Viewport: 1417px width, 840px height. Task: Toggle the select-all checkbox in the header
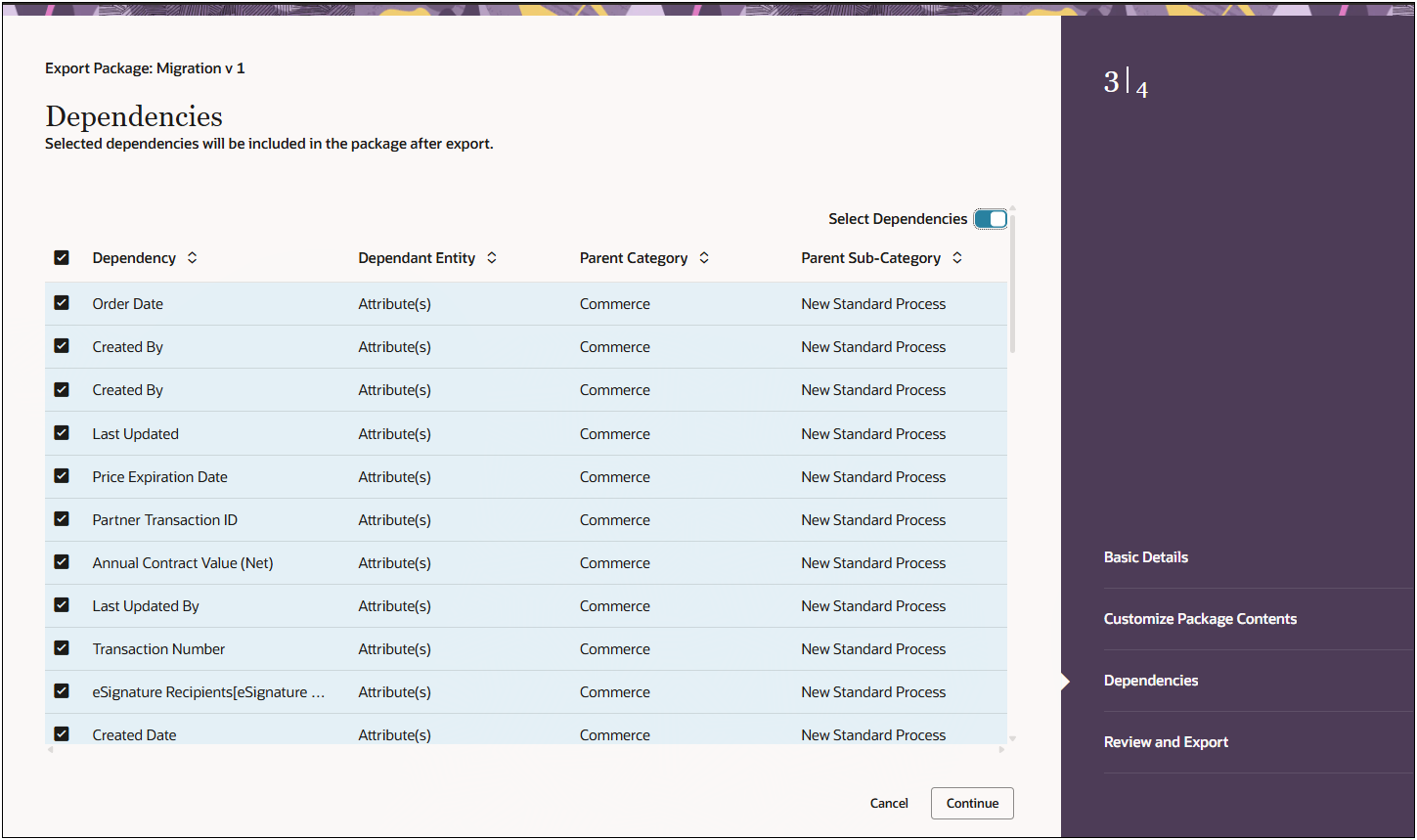[62, 258]
